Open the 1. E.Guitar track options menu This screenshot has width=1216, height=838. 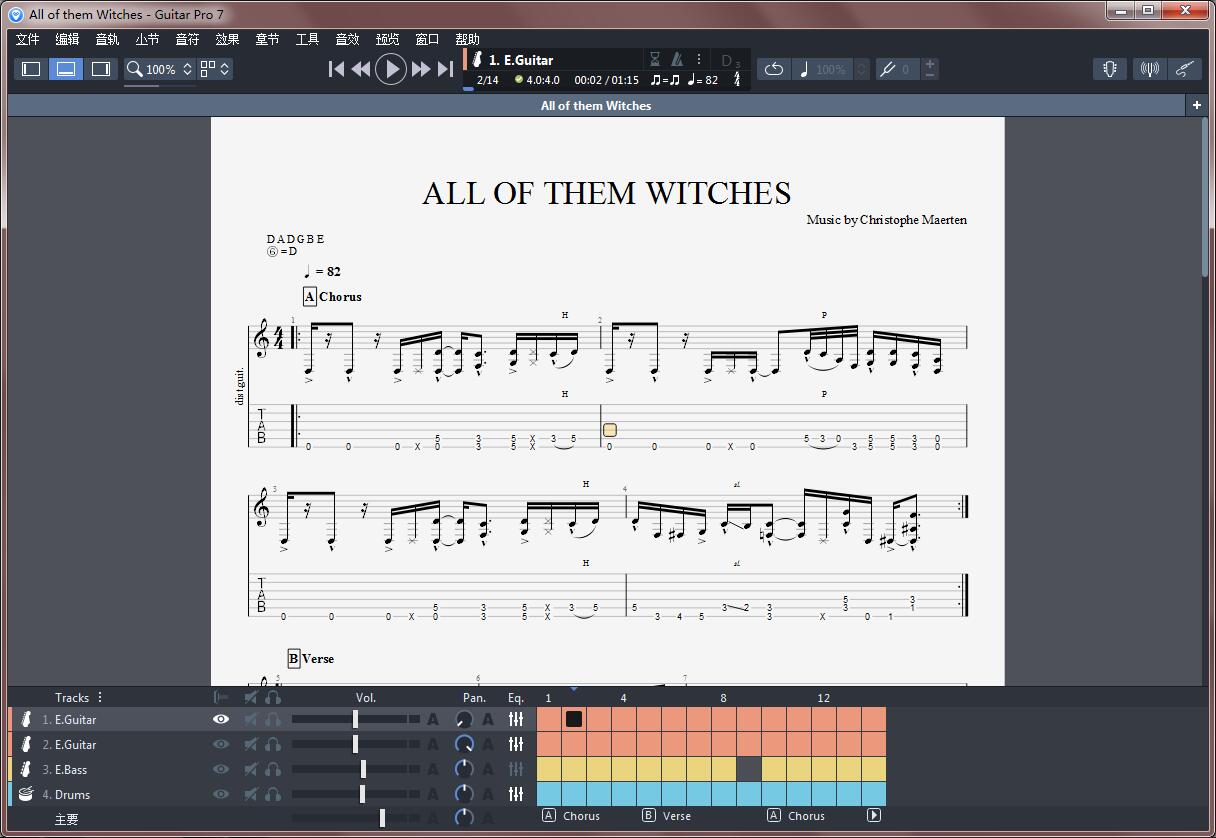700,60
